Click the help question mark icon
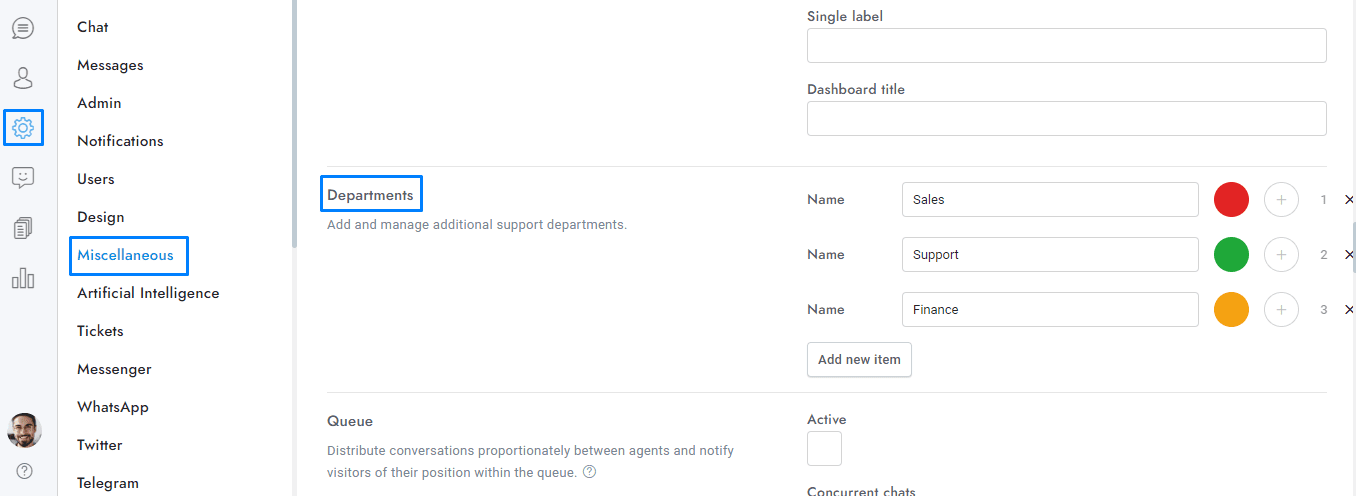 (24, 471)
